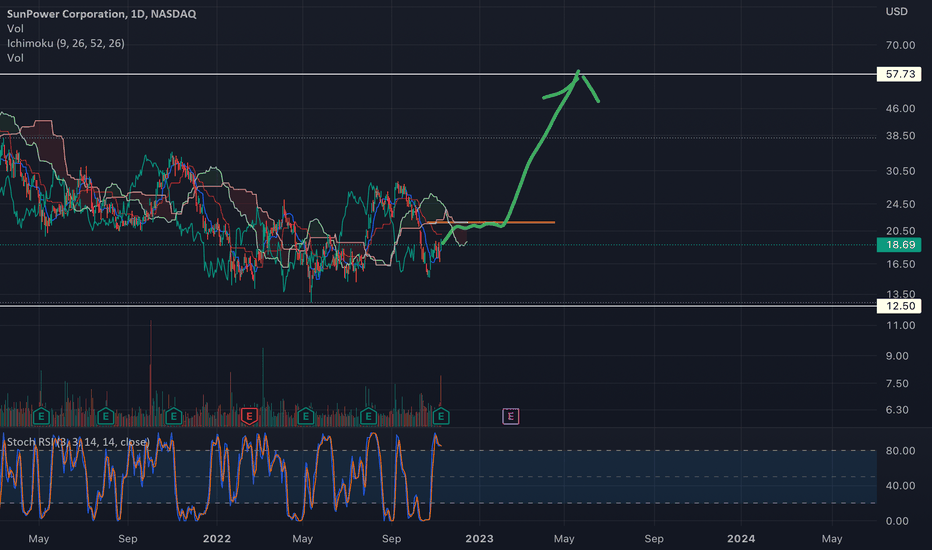Click the 9.00 price axis value

897,356
